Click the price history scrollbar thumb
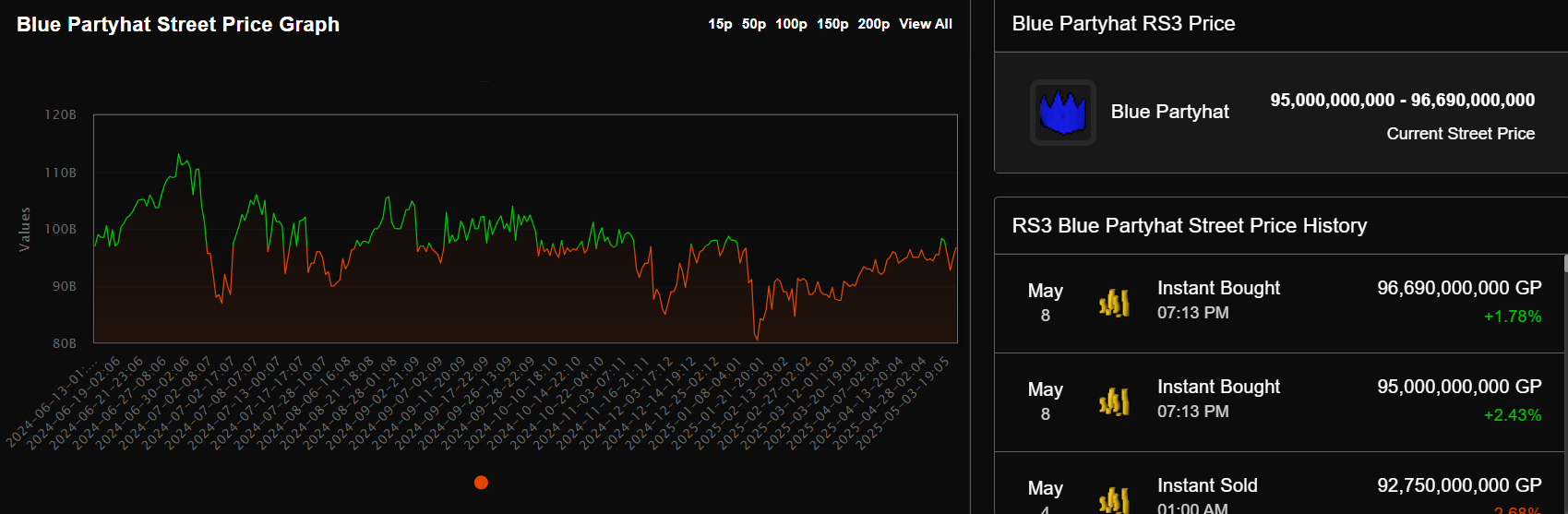 click(x=1565, y=264)
